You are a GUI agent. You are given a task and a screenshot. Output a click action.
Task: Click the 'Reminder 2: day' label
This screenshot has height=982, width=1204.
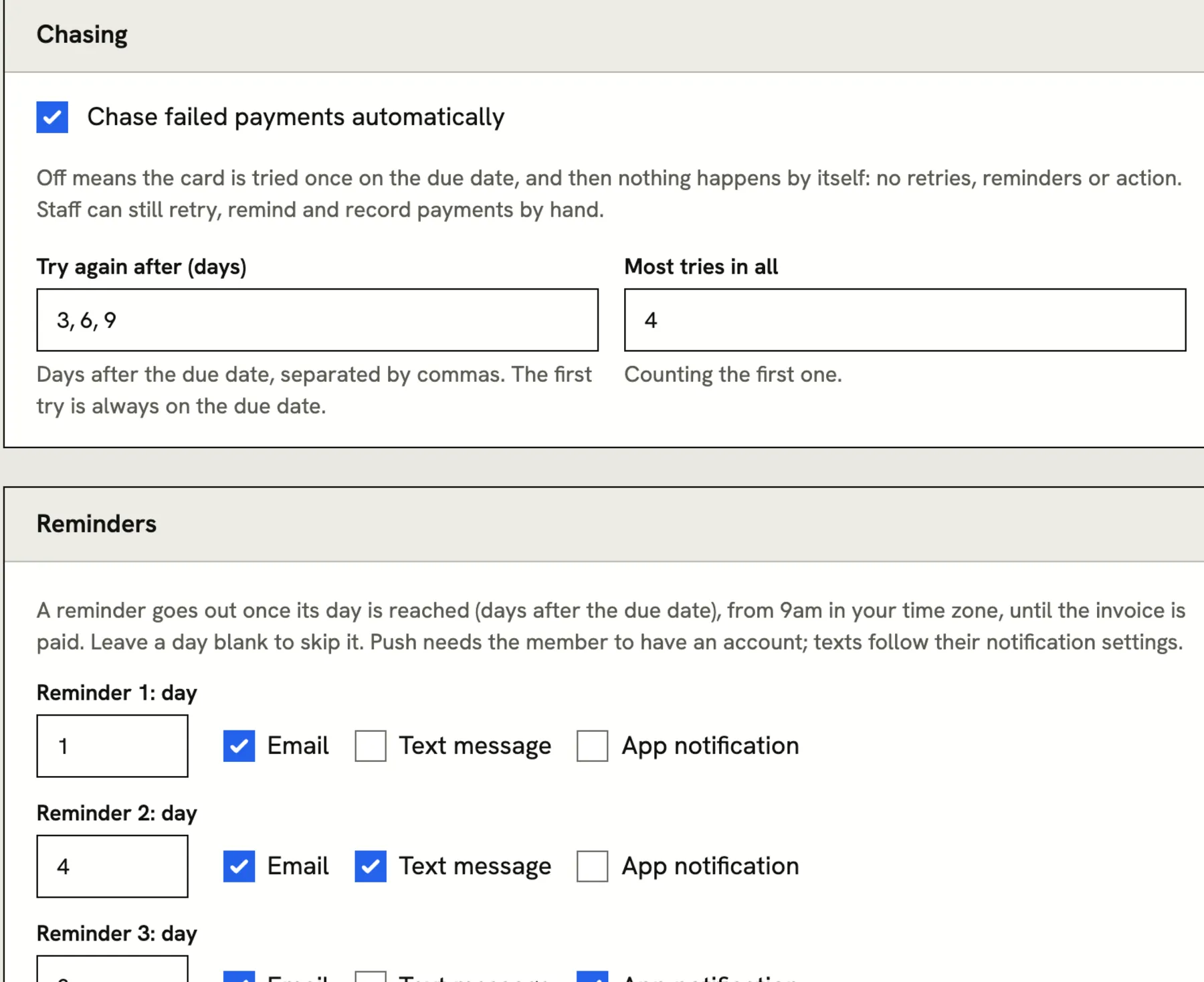coord(116,813)
